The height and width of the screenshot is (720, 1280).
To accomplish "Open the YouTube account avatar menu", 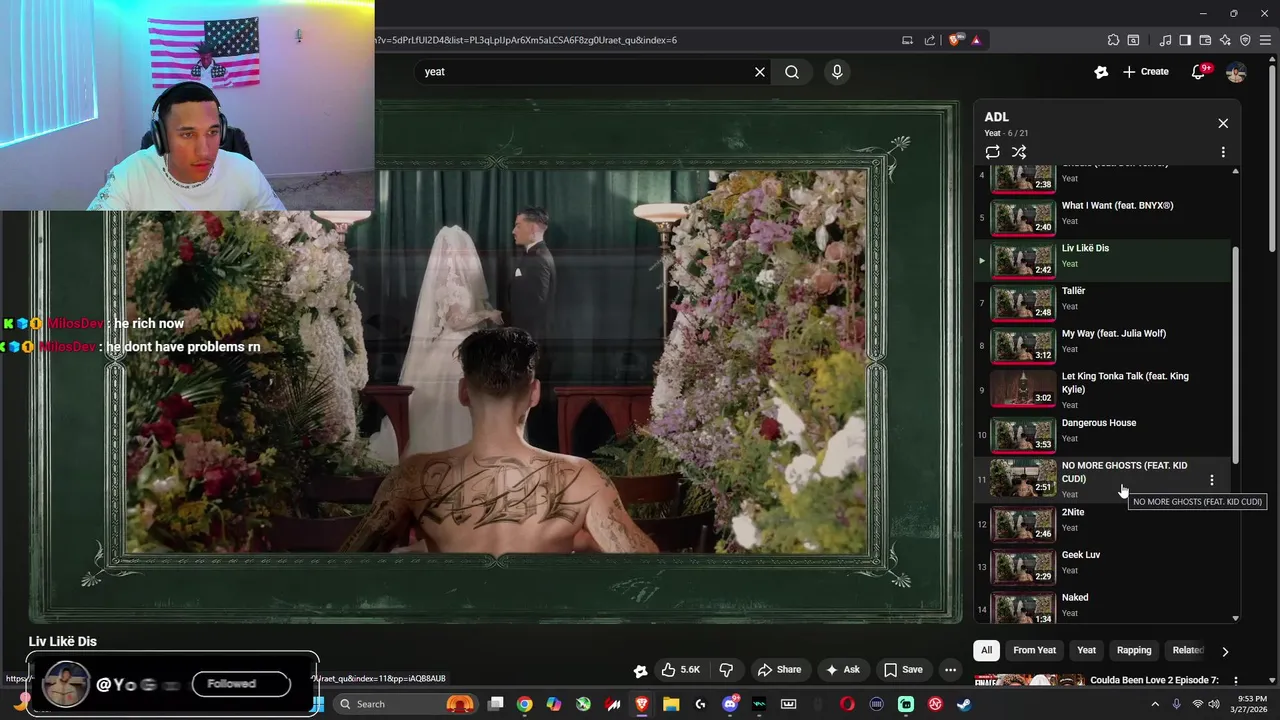I will (x=1236, y=72).
